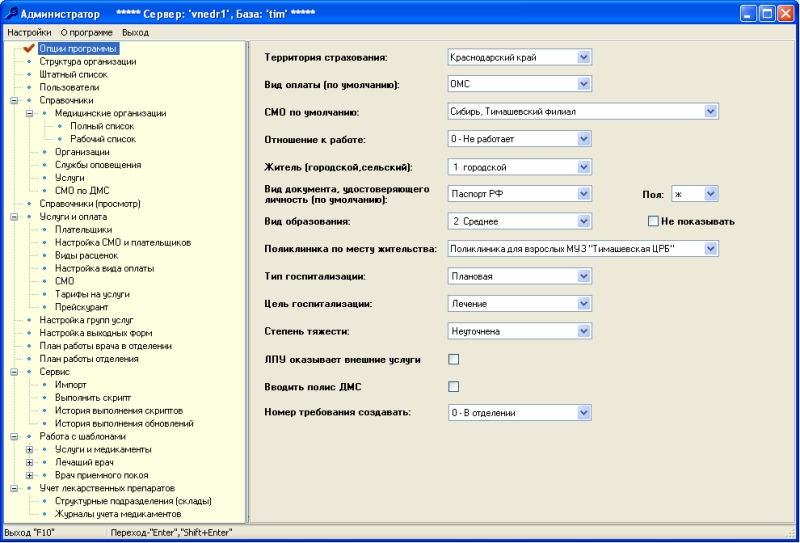Open Прейскурант tree item
This screenshot has width=800, height=543.
point(82,307)
